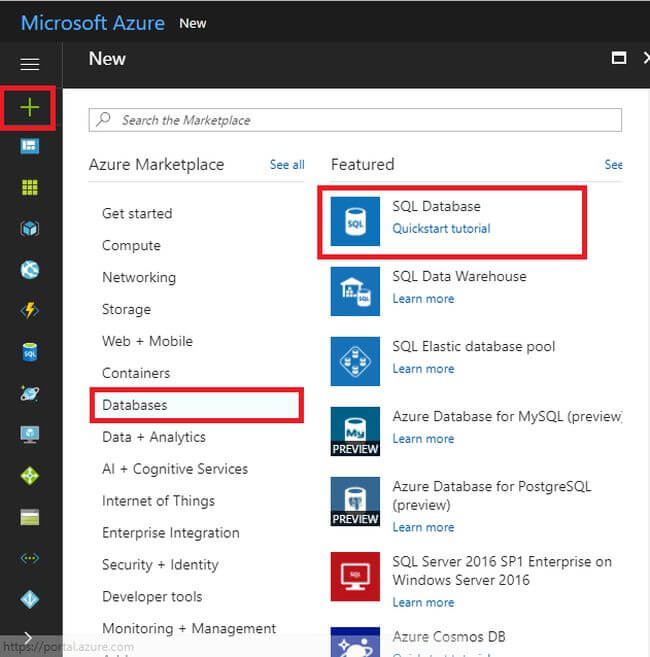
Task: Click See all next to Azure Marketplace
Action: 287,165
